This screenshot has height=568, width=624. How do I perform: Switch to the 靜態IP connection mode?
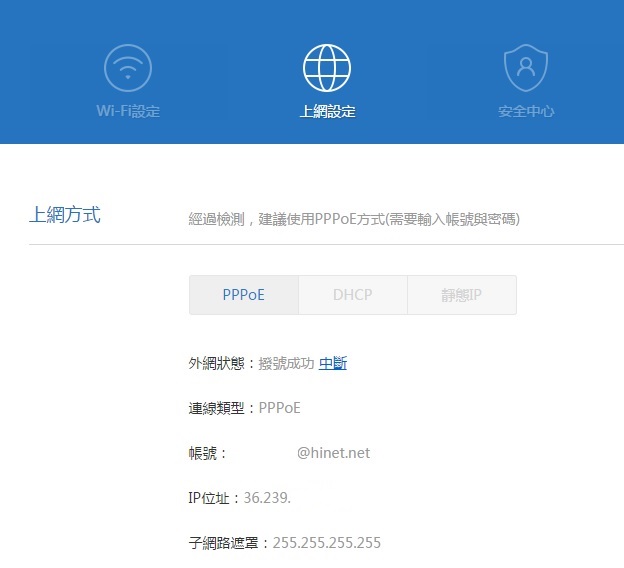(462, 295)
